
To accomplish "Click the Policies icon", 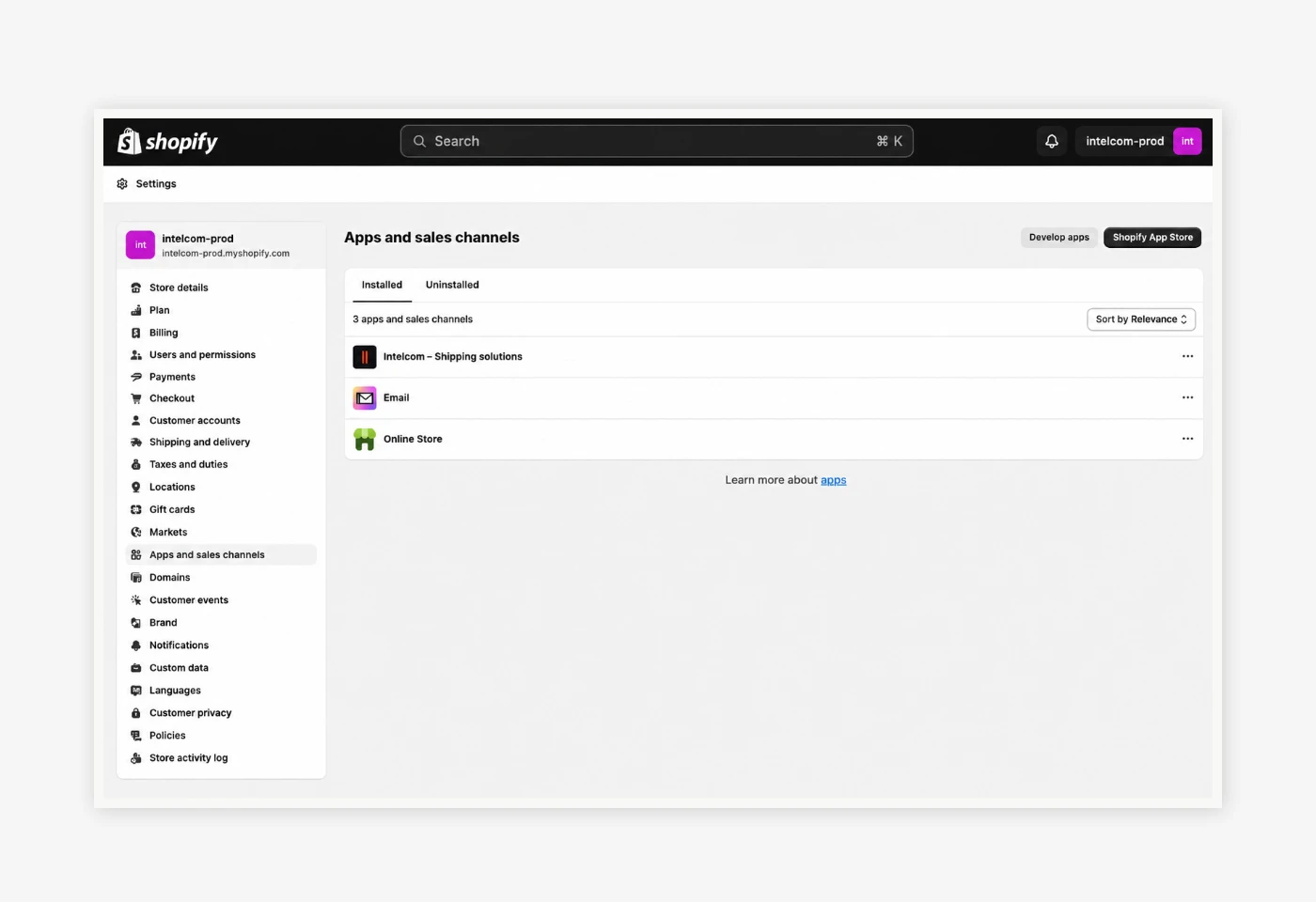I will [x=136, y=736].
